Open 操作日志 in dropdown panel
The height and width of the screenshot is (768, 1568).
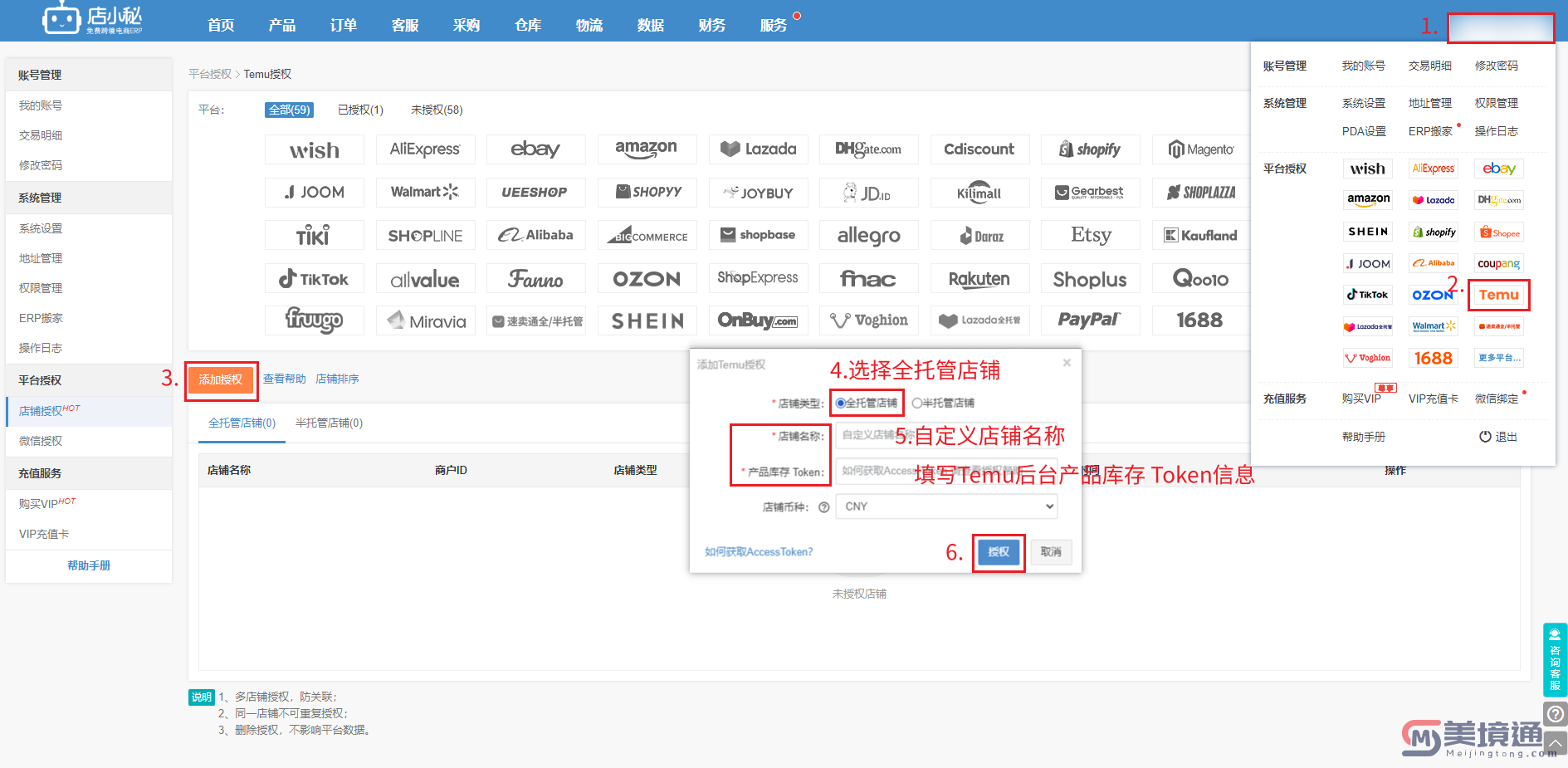(1497, 131)
